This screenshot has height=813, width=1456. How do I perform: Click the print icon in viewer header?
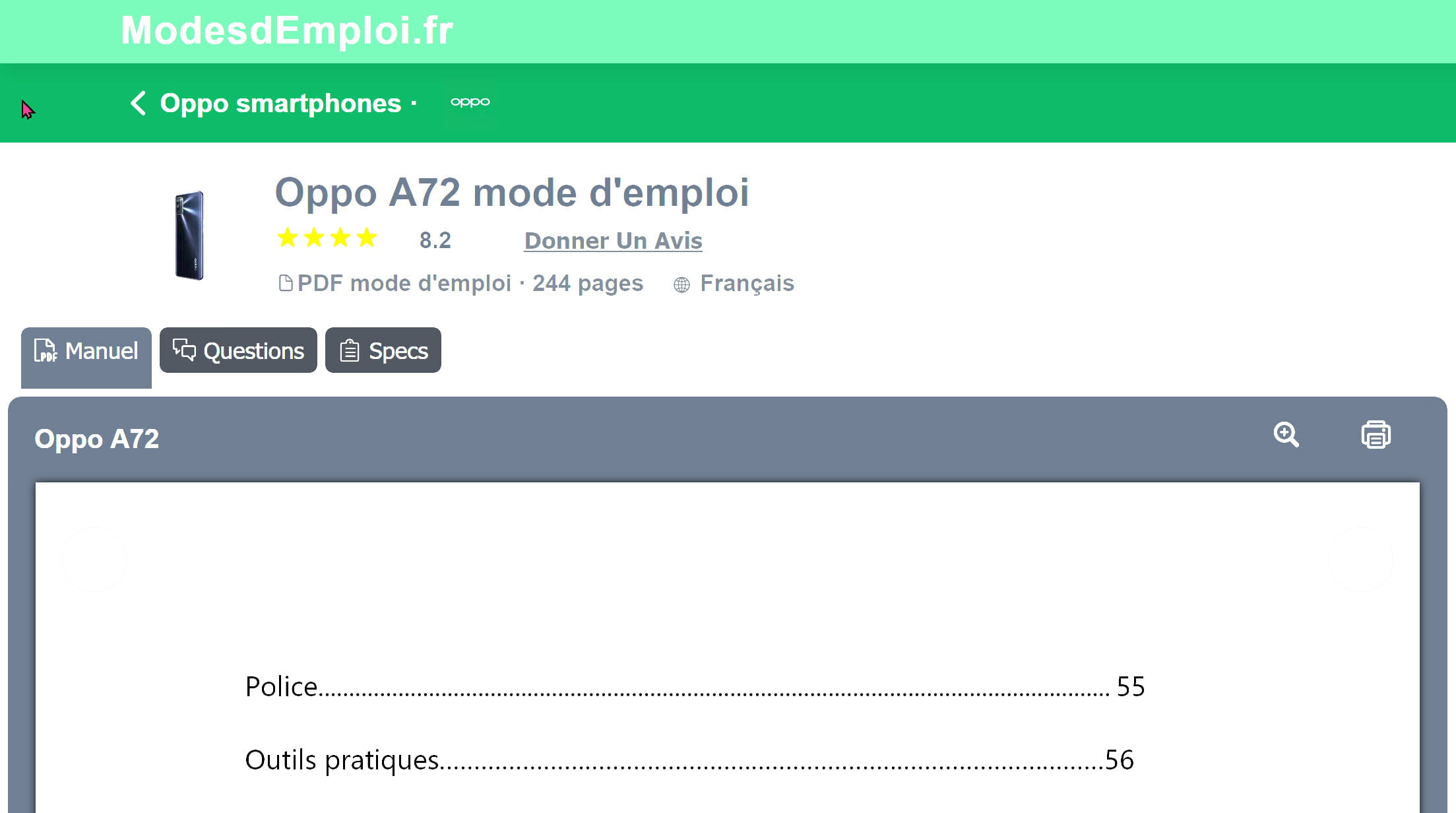(x=1376, y=435)
